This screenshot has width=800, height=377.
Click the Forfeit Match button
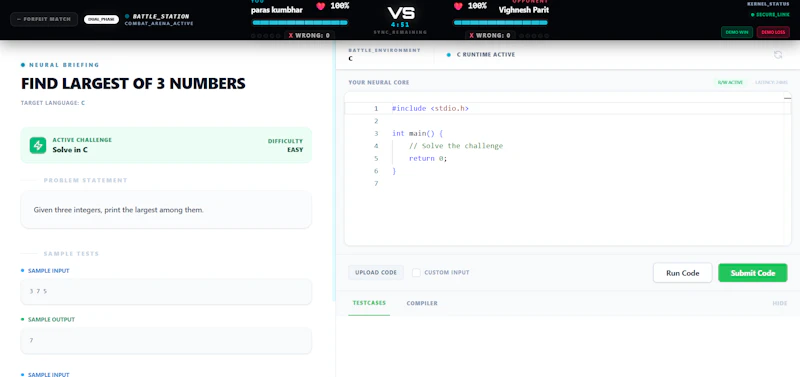[x=44, y=19]
